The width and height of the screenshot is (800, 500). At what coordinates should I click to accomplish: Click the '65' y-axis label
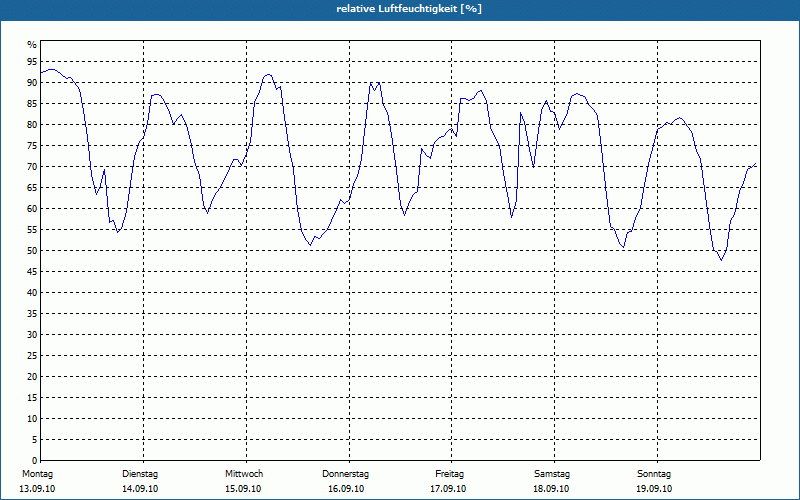pyautogui.click(x=32, y=188)
